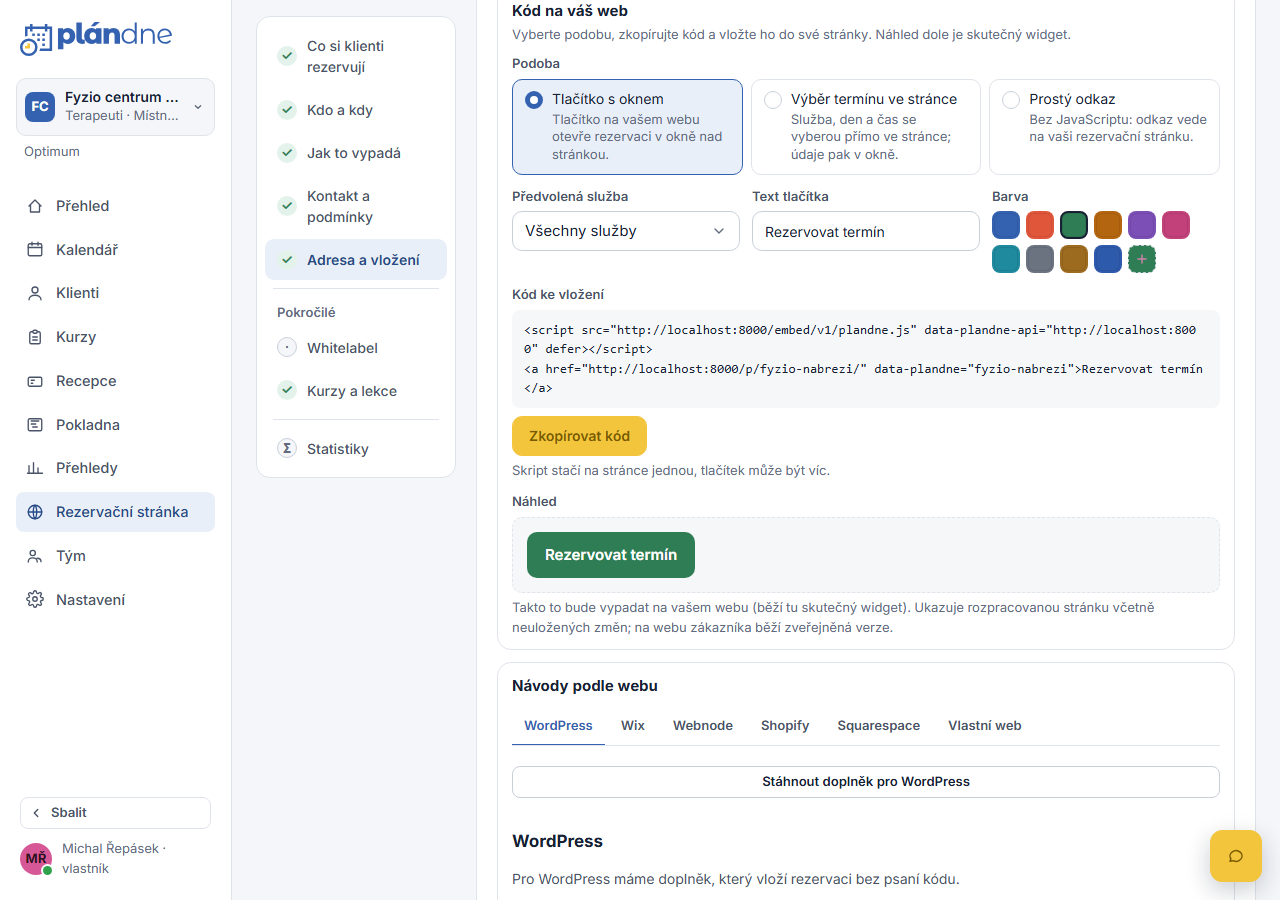Click Stáhnout doplněk pro WordPress
The image size is (1280, 900).
tap(866, 782)
